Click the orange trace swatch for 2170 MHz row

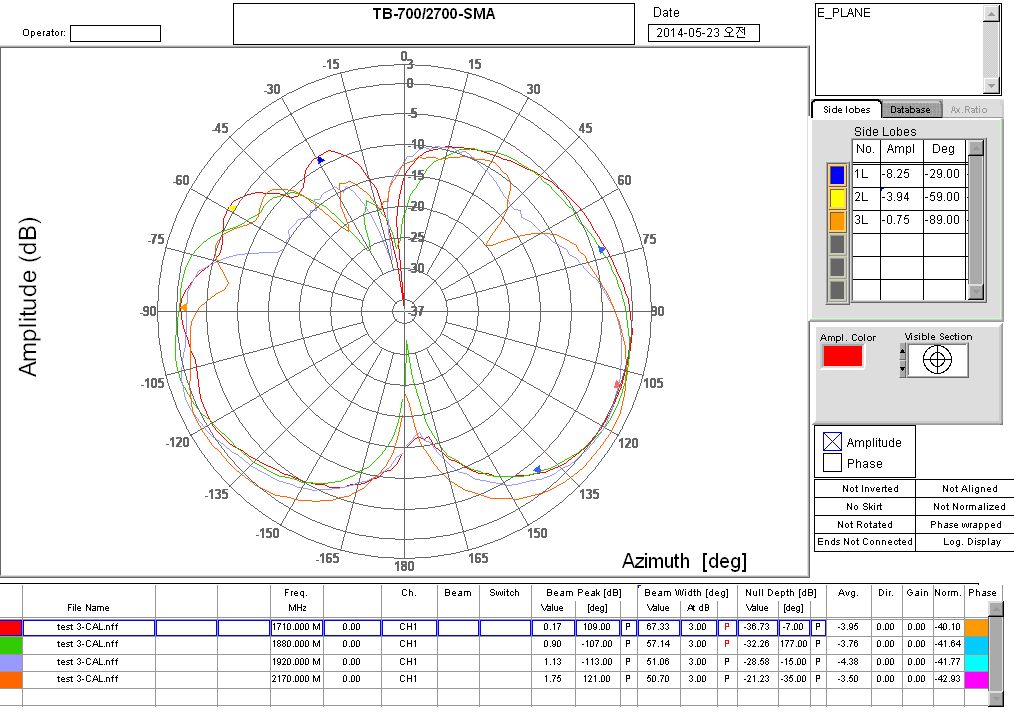(x=10, y=679)
